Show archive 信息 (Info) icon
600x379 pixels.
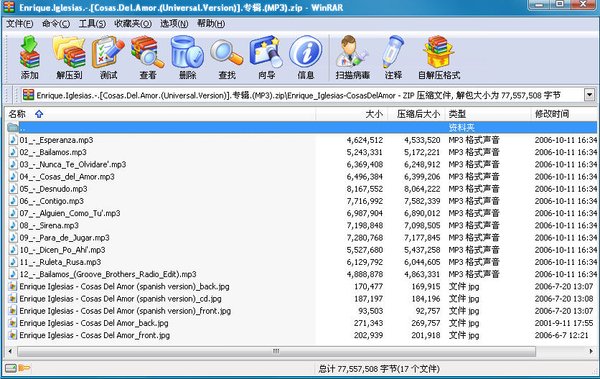[x=305, y=51]
